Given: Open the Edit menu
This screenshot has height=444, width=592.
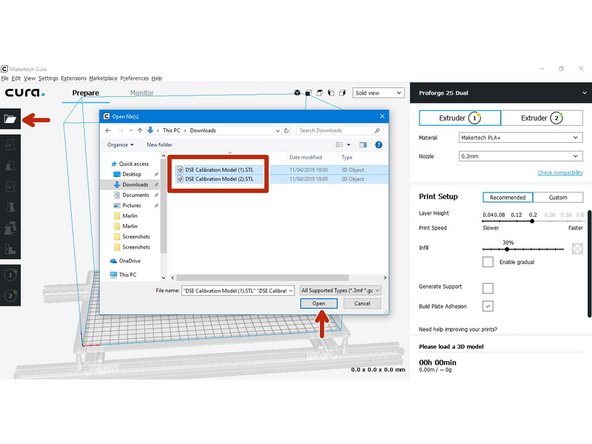Looking at the screenshot, I should [x=16, y=78].
